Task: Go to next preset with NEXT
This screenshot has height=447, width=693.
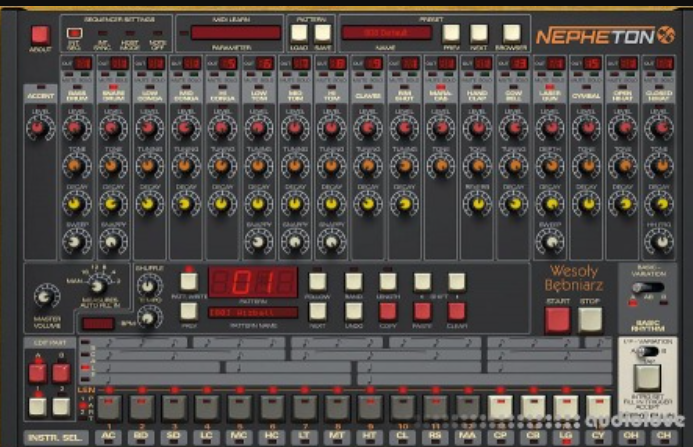Action: point(479,33)
